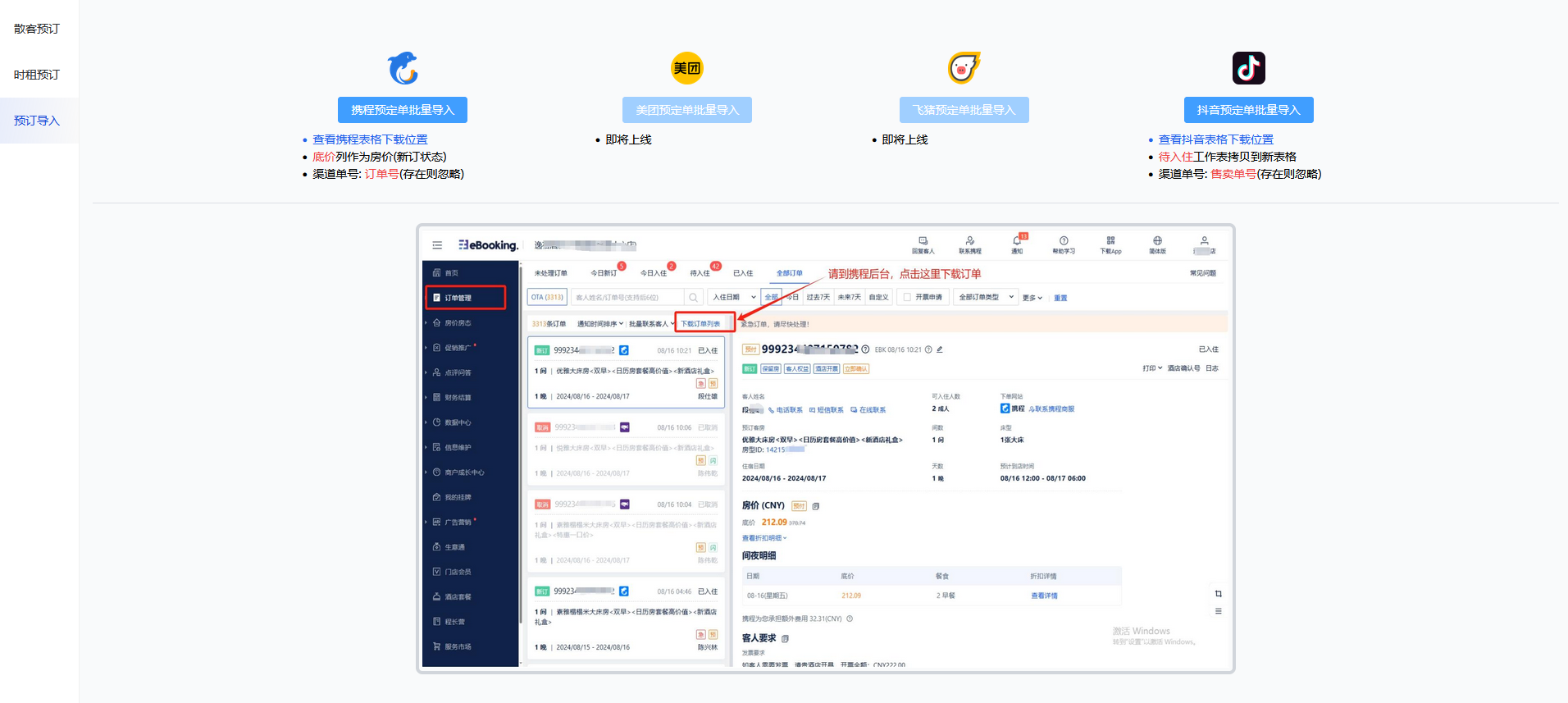Screen dimensions: 1568x703
Task: Open the 查看抖音表格下载位置 link
Action: pos(1216,139)
